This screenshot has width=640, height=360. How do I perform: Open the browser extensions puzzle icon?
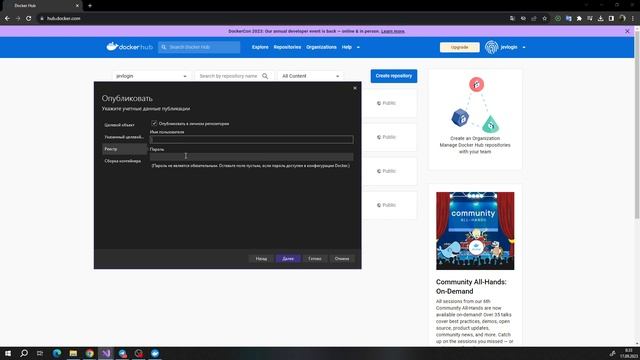pyautogui.click(x=579, y=18)
